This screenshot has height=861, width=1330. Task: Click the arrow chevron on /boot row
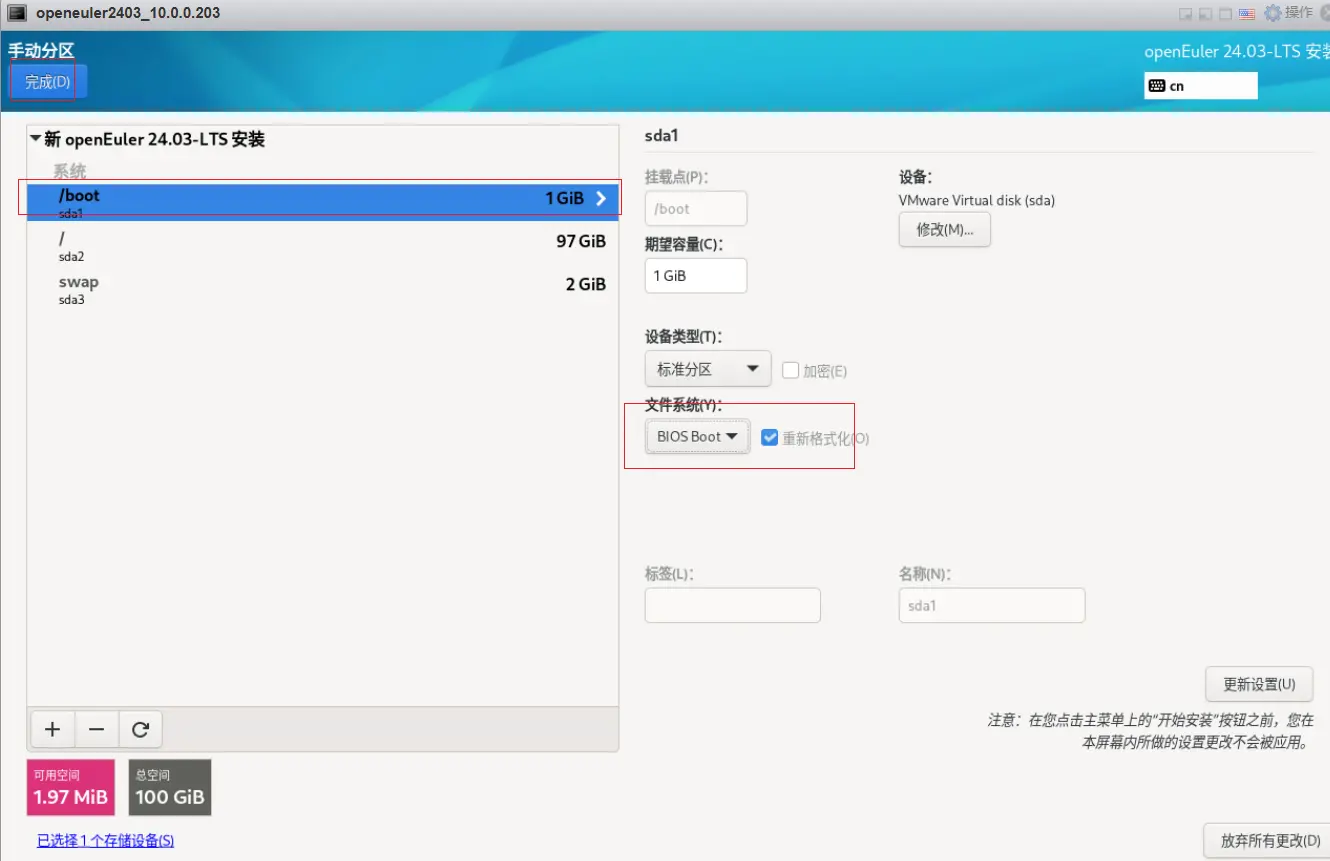tap(601, 198)
